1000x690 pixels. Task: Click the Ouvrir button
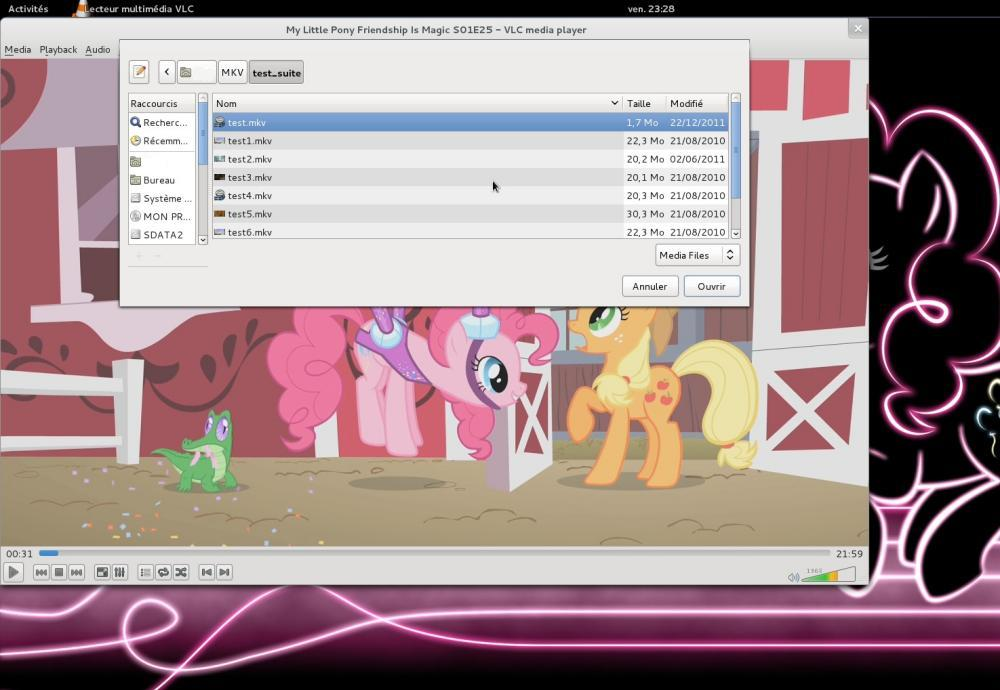(711, 286)
